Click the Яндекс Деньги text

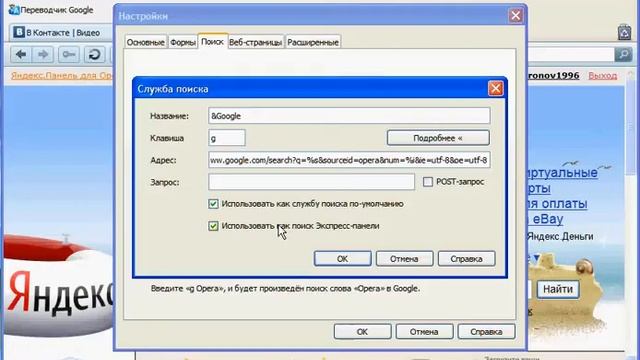coord(560,236)
